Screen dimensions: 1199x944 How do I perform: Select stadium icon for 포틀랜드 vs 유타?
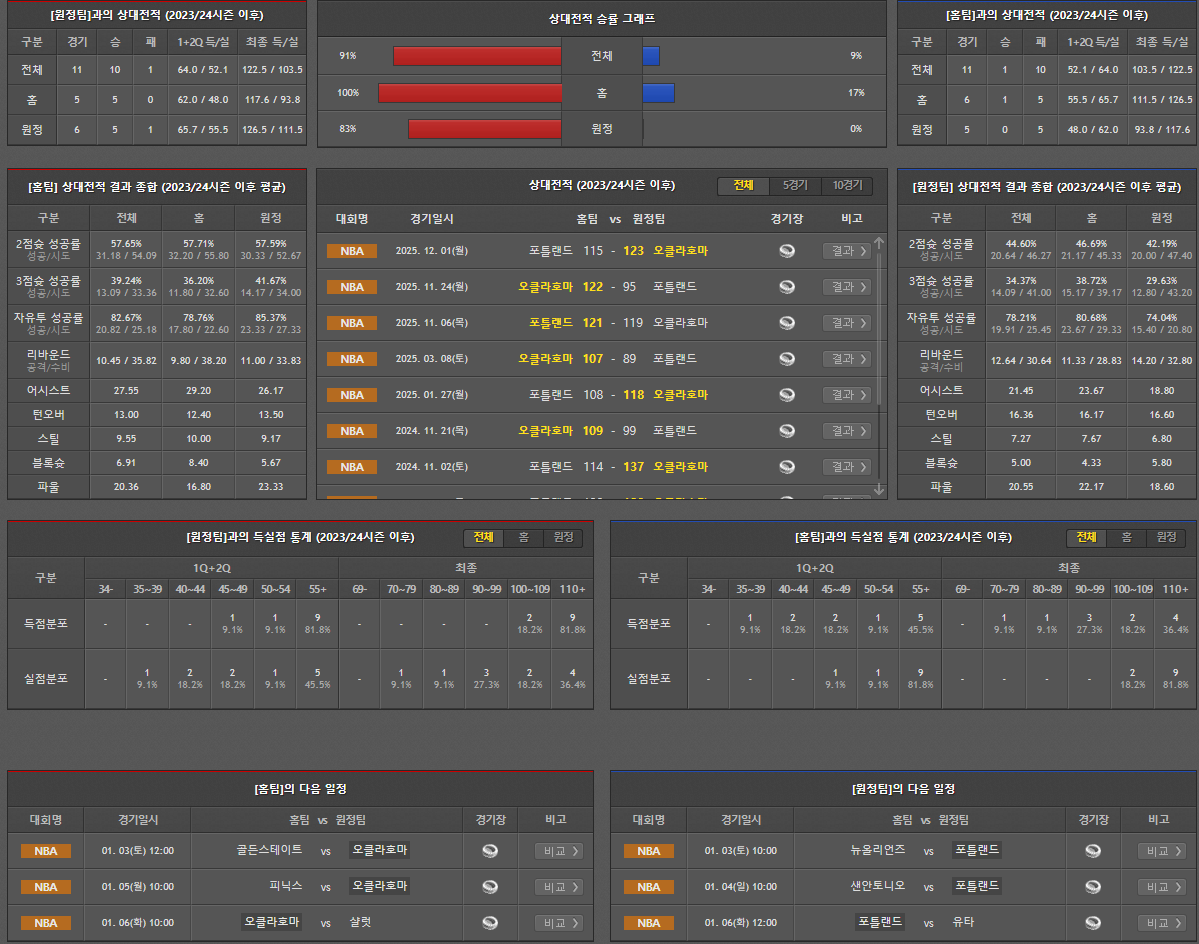1093,923
